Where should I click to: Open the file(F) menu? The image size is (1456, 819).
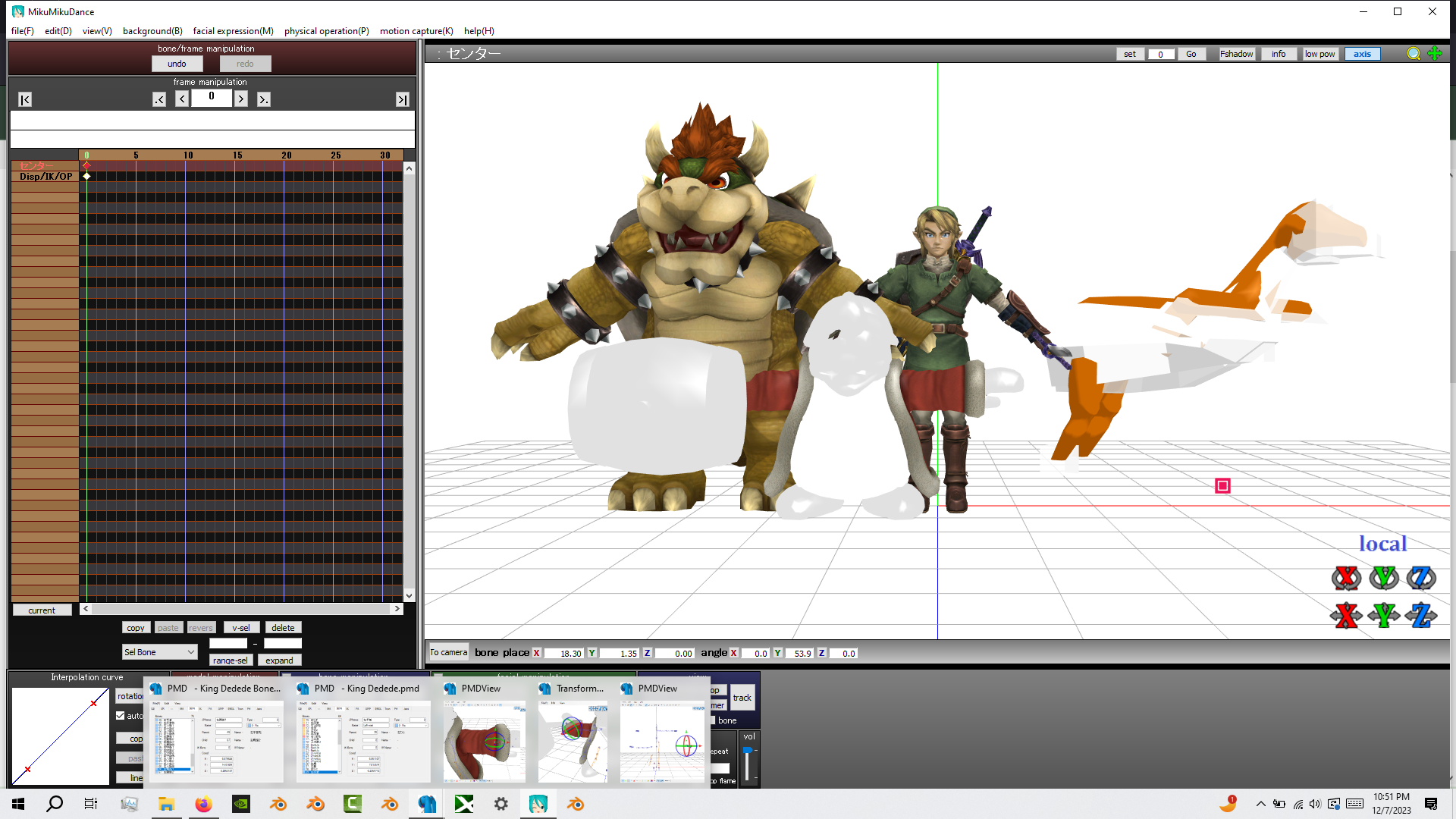(x=22, y=31)
